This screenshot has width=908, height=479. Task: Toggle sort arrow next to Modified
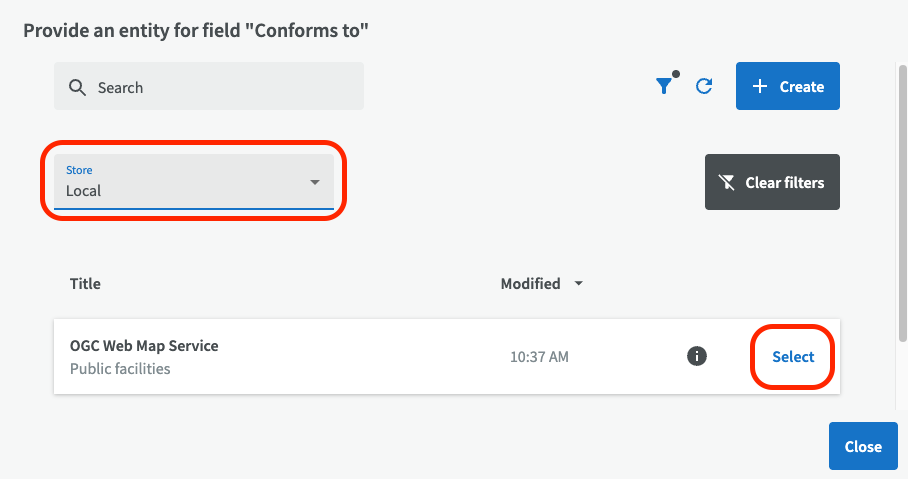(578, 284)
